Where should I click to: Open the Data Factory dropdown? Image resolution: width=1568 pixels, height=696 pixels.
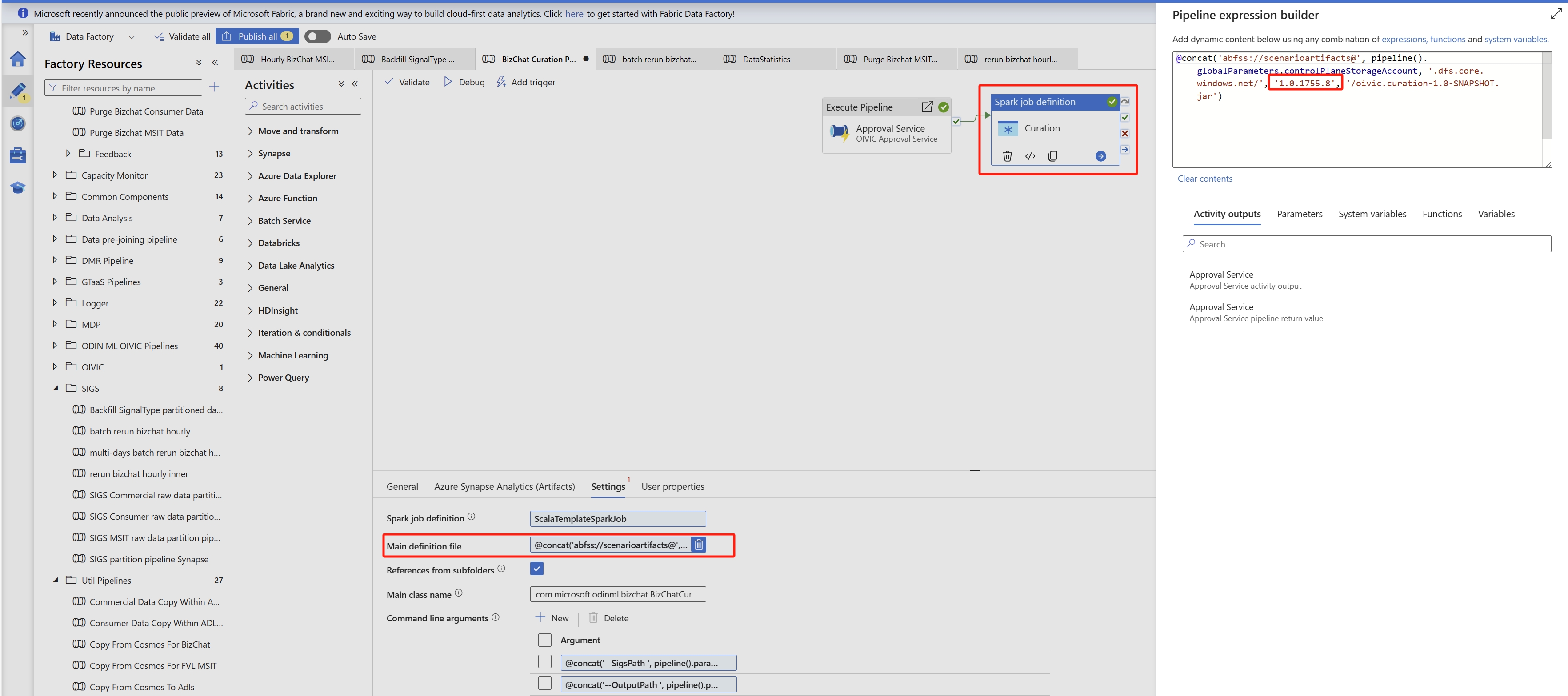[132, 36]
